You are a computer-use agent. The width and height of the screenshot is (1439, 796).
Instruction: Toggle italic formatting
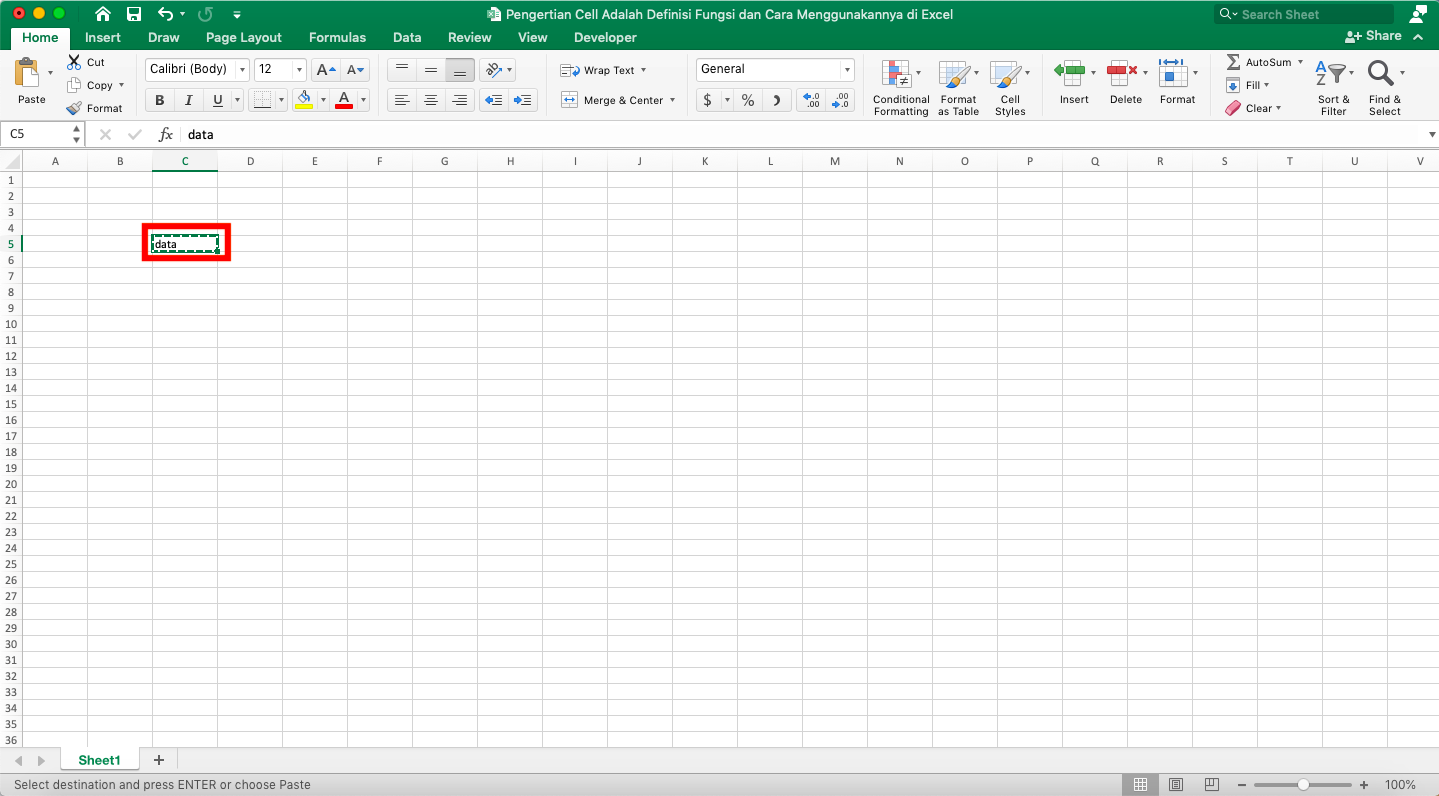click(188, 100)
